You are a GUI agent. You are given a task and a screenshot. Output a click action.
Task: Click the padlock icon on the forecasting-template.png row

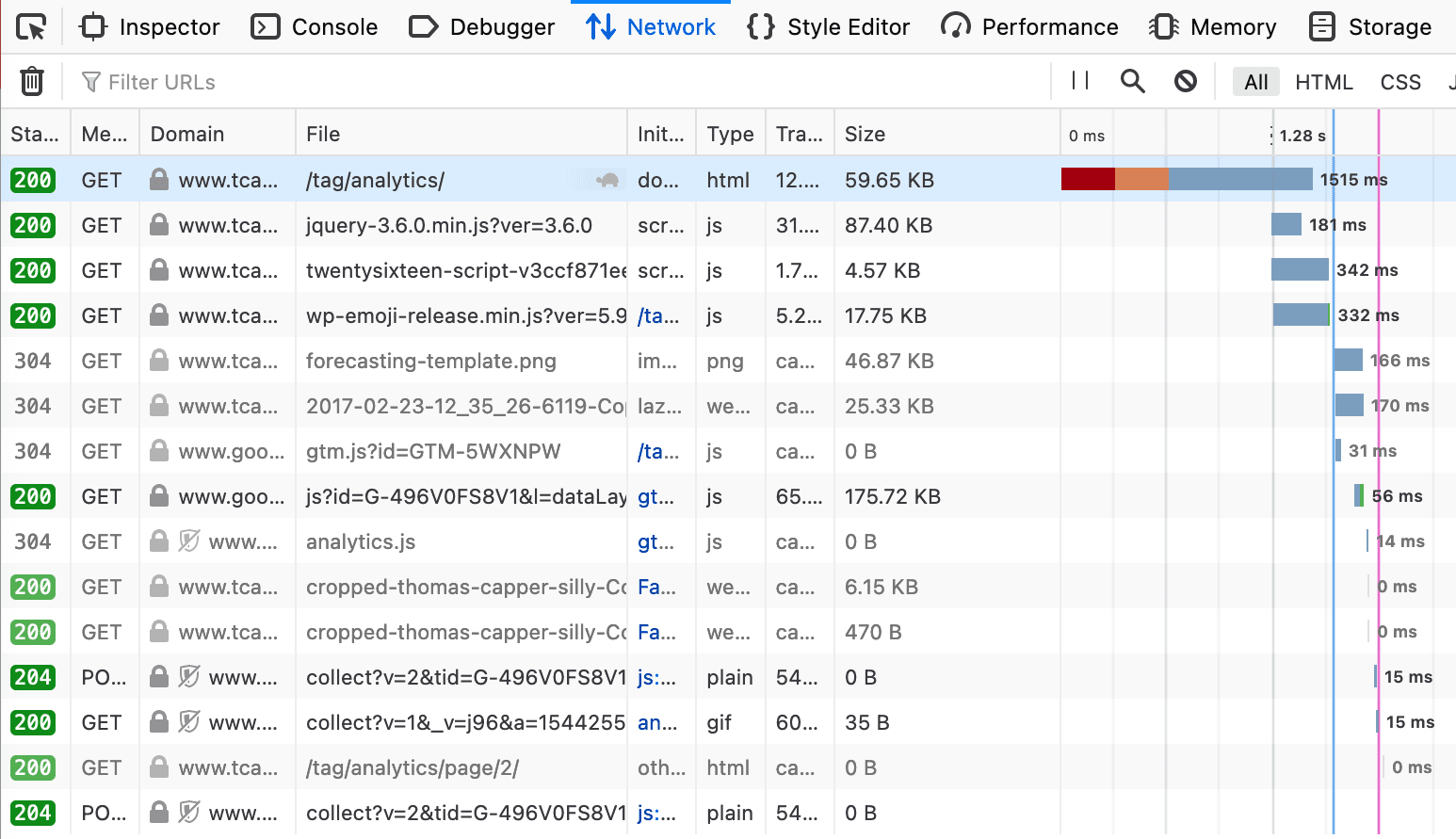point(158,361)
